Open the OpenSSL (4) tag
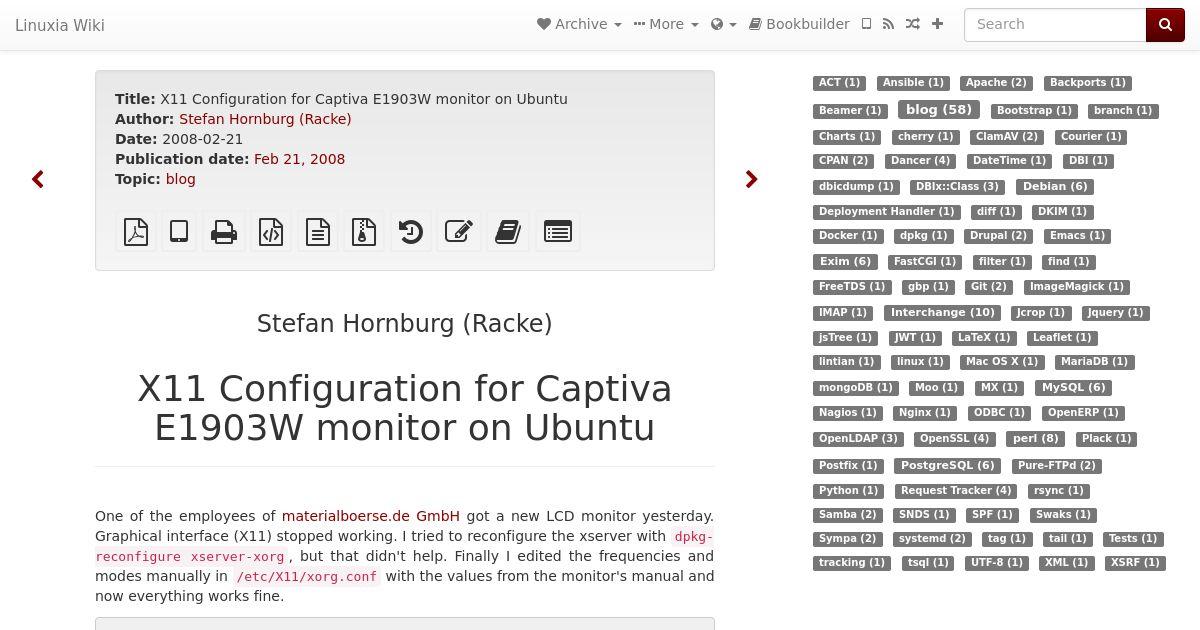This screenshot has width=1200, height=630. coord(954,439)
